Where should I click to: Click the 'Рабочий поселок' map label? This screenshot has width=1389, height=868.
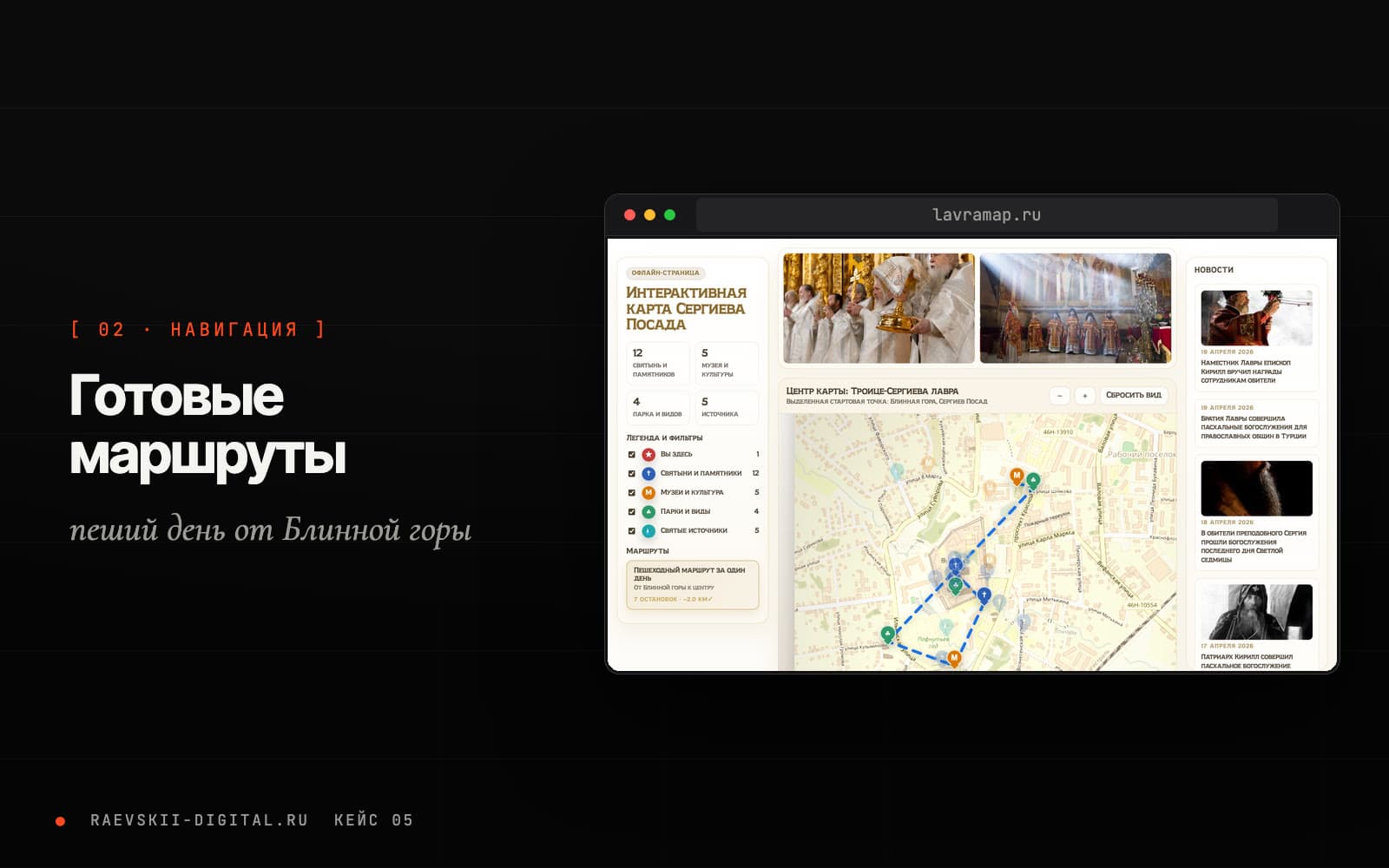tap(1142, 455)
